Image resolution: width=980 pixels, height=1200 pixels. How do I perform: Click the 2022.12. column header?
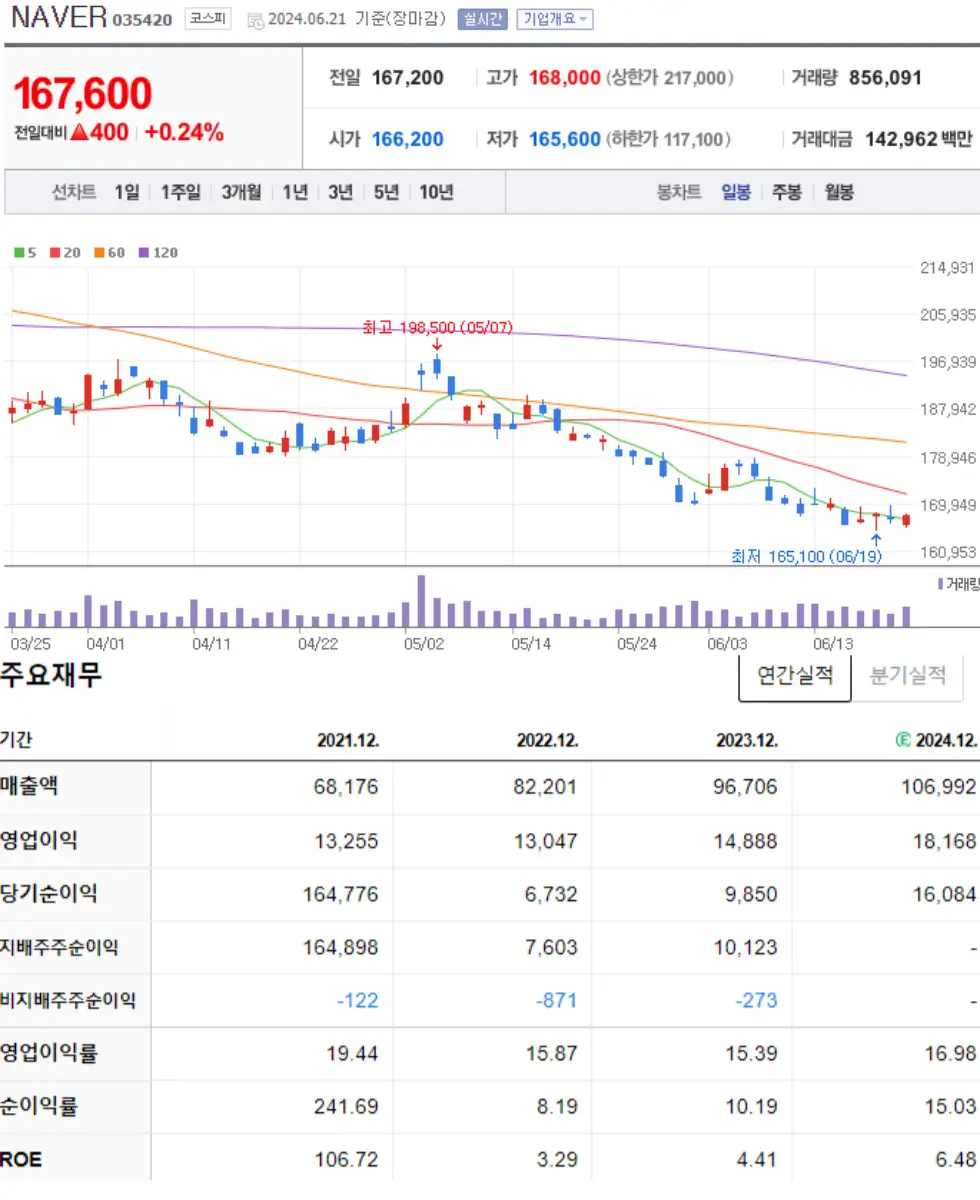click(548, 741)
